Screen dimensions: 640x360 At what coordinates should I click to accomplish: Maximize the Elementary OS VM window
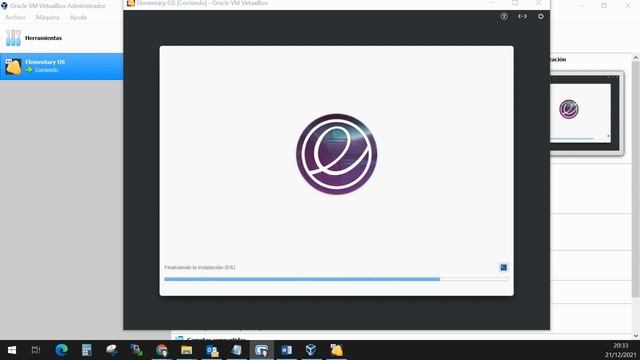tap(515, 3)
